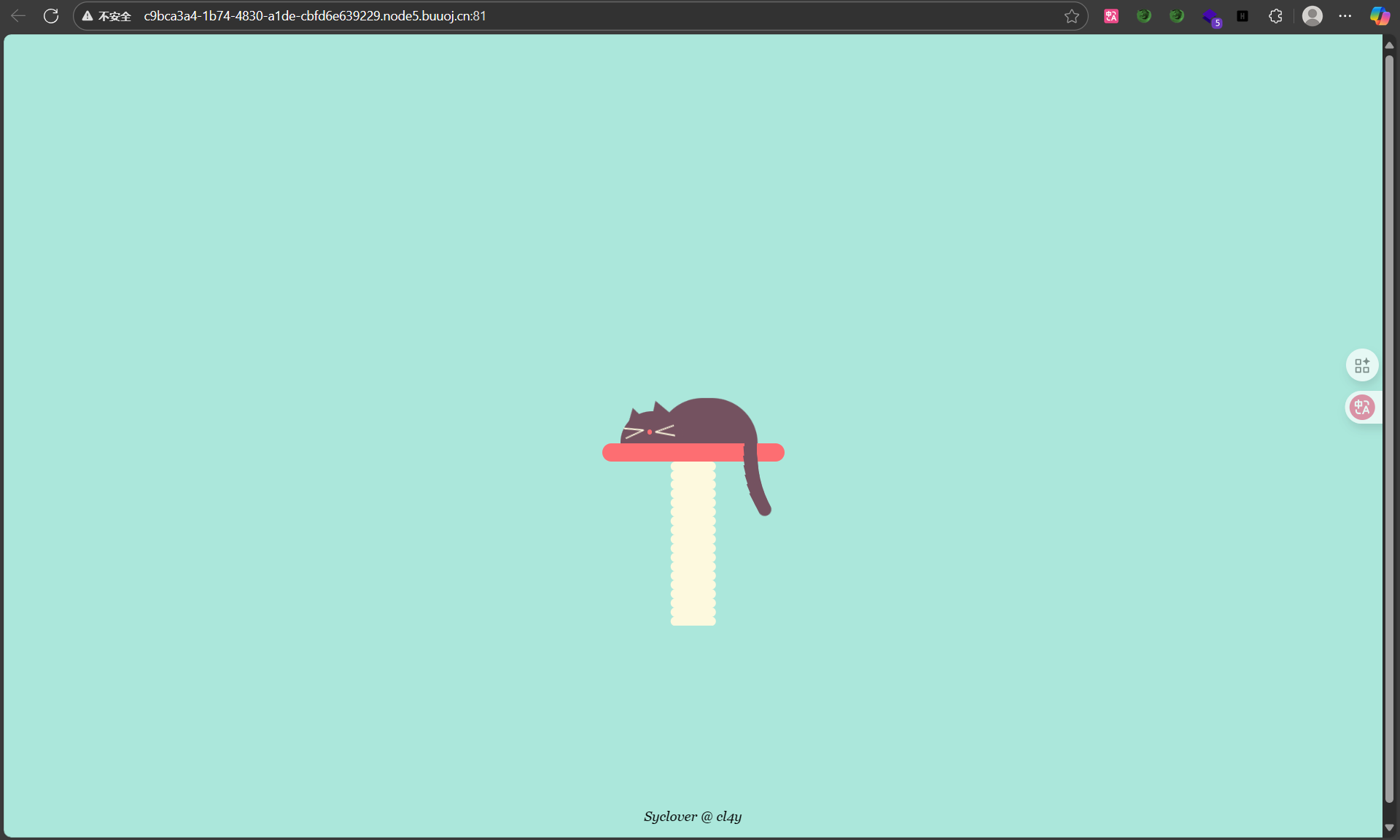
Task: Click the second green Tampermonkey extension icon
Action: point(1176,15)
